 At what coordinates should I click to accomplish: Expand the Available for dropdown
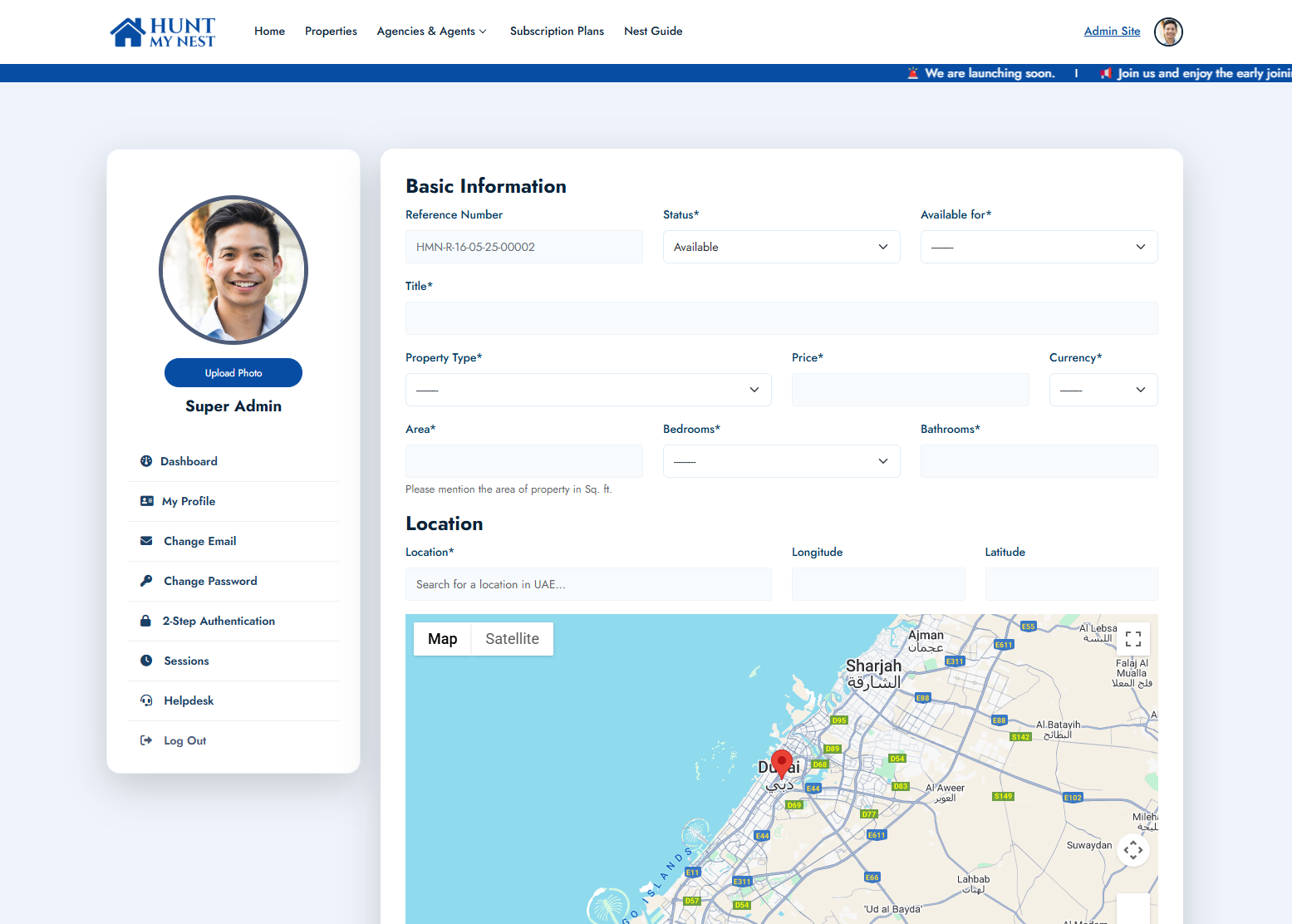(x=1039, y=247)
